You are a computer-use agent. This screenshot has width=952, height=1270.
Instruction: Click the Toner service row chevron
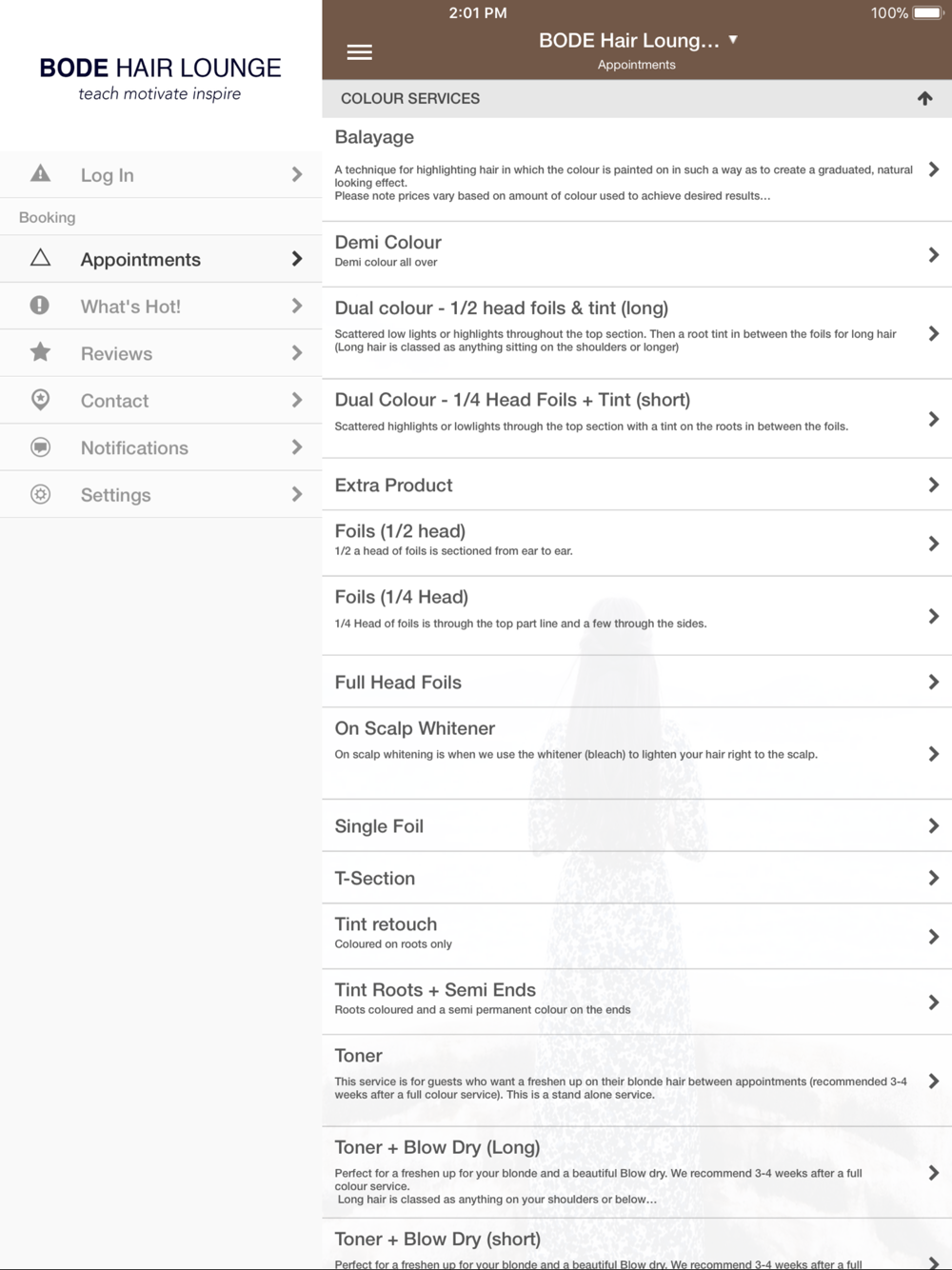click(x=933, y=1081)
